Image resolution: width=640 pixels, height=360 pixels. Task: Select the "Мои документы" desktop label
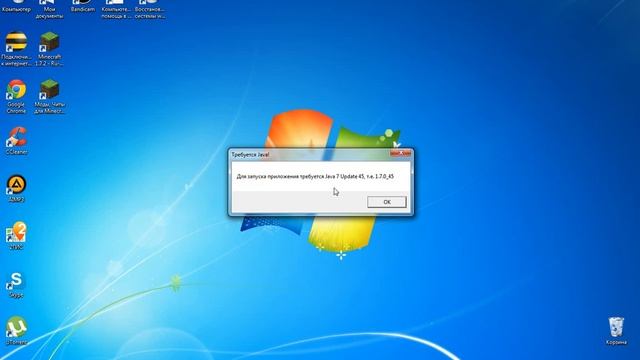pos(49,12)
